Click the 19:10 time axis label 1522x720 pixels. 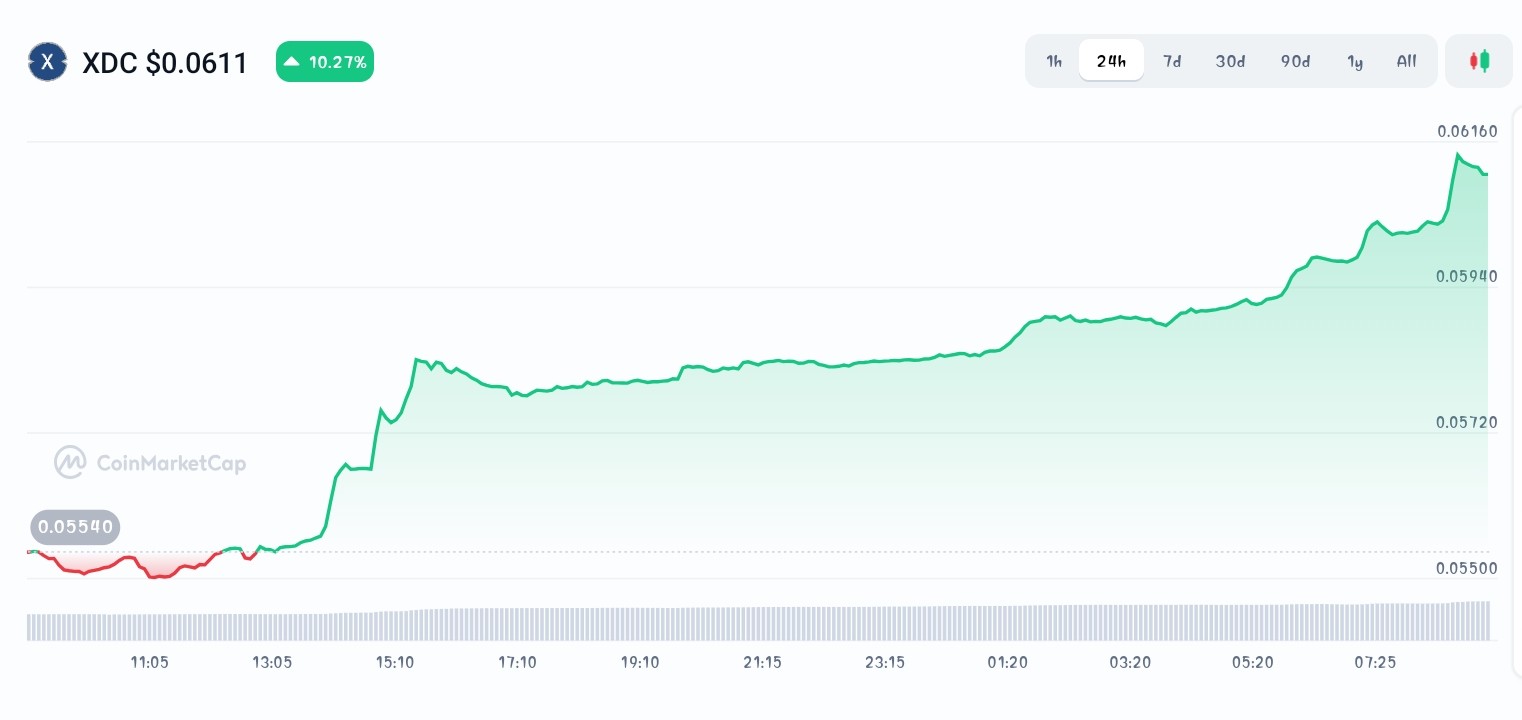pyautogui.click(x=640, y=662)
